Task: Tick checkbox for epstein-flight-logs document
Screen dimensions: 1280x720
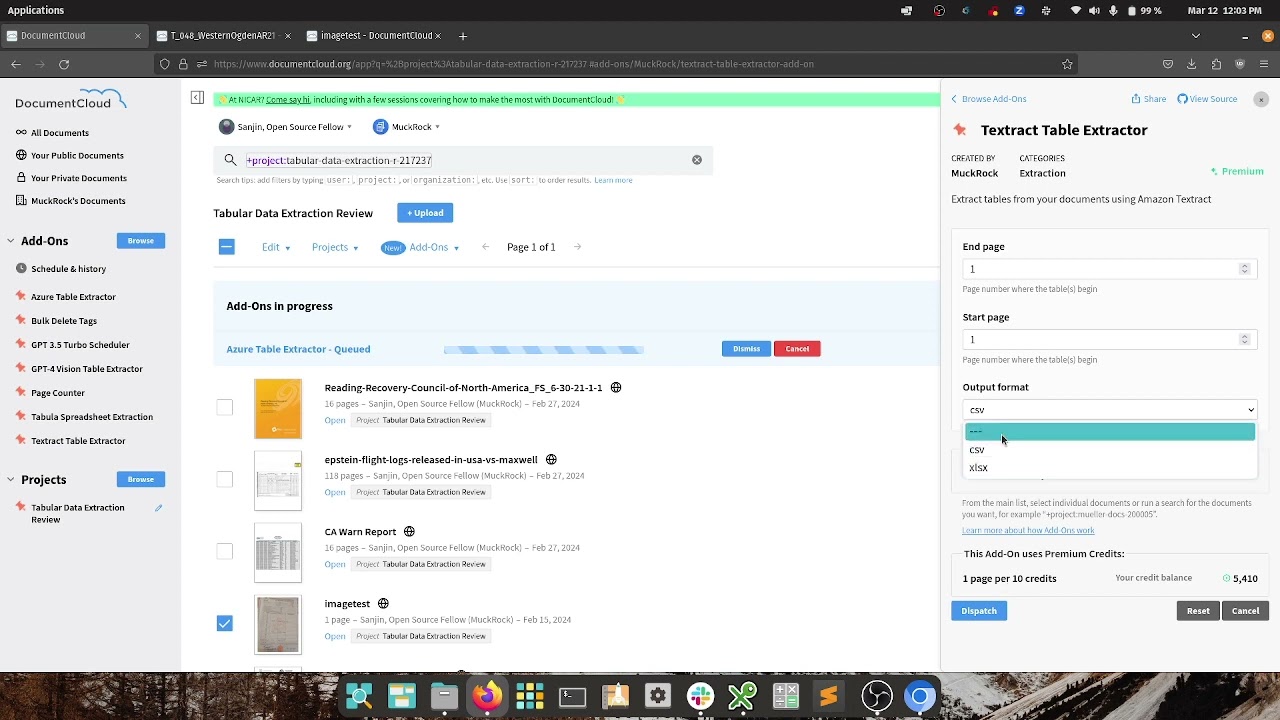Action: coord(224,479)
